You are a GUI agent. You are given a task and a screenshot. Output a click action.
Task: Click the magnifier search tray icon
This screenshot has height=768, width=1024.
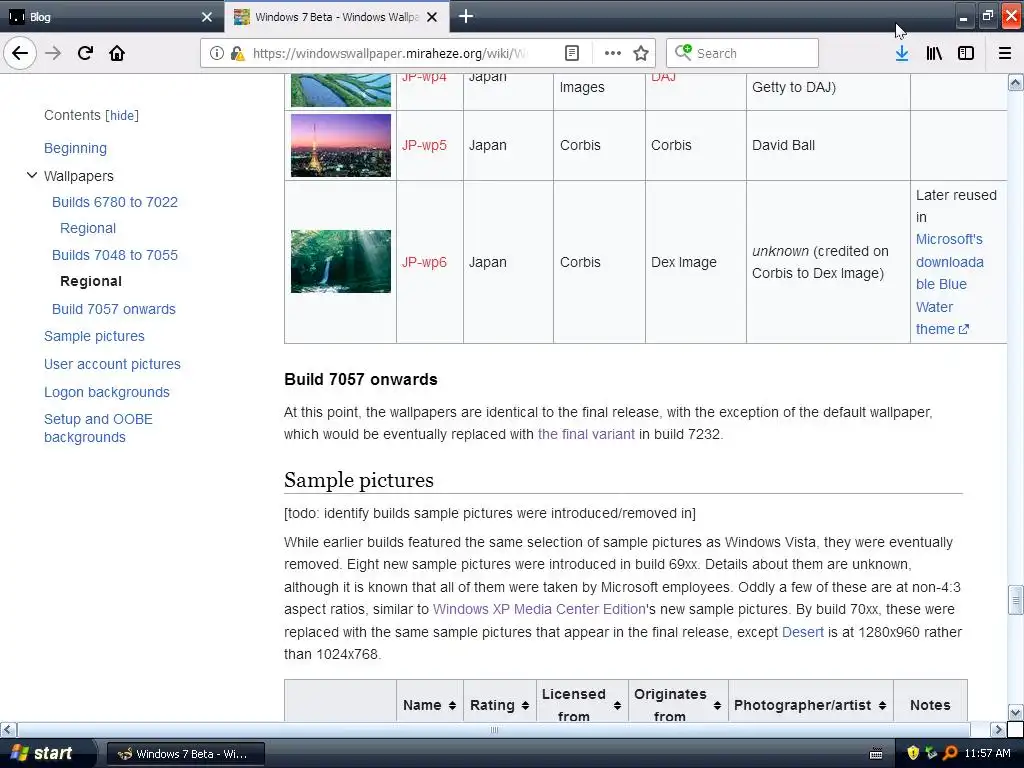click(950, 753)
